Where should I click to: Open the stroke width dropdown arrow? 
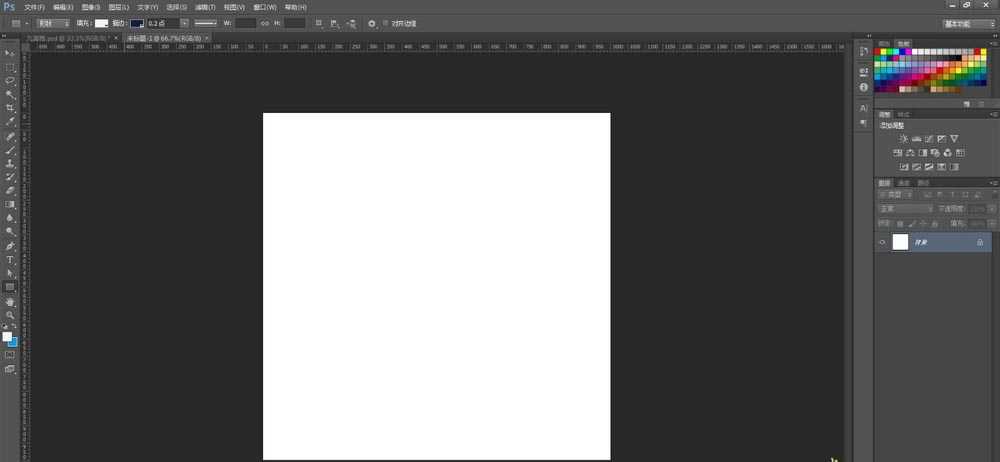pyautogui.click(x=185, y=23)
